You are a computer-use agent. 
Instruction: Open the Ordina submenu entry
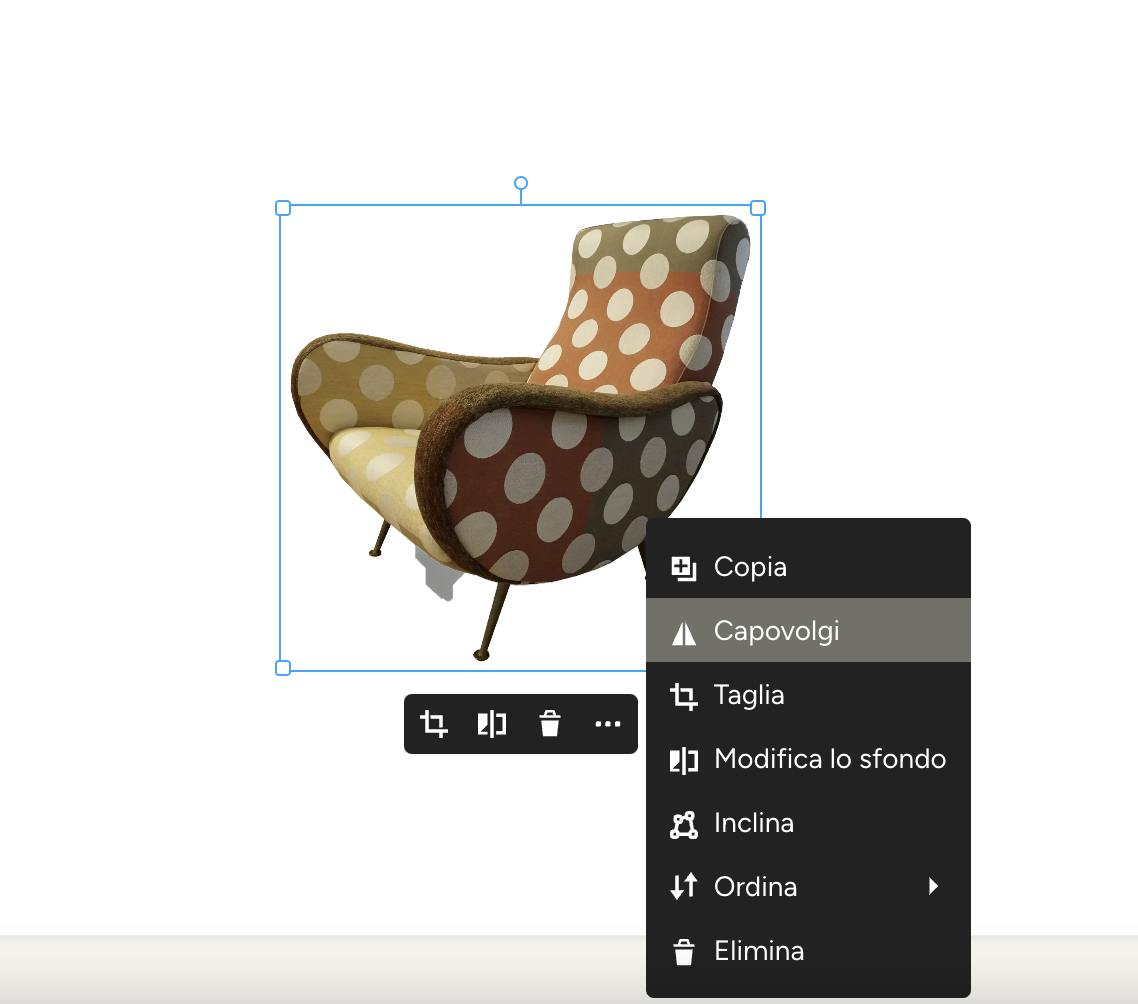pos(808,886)
